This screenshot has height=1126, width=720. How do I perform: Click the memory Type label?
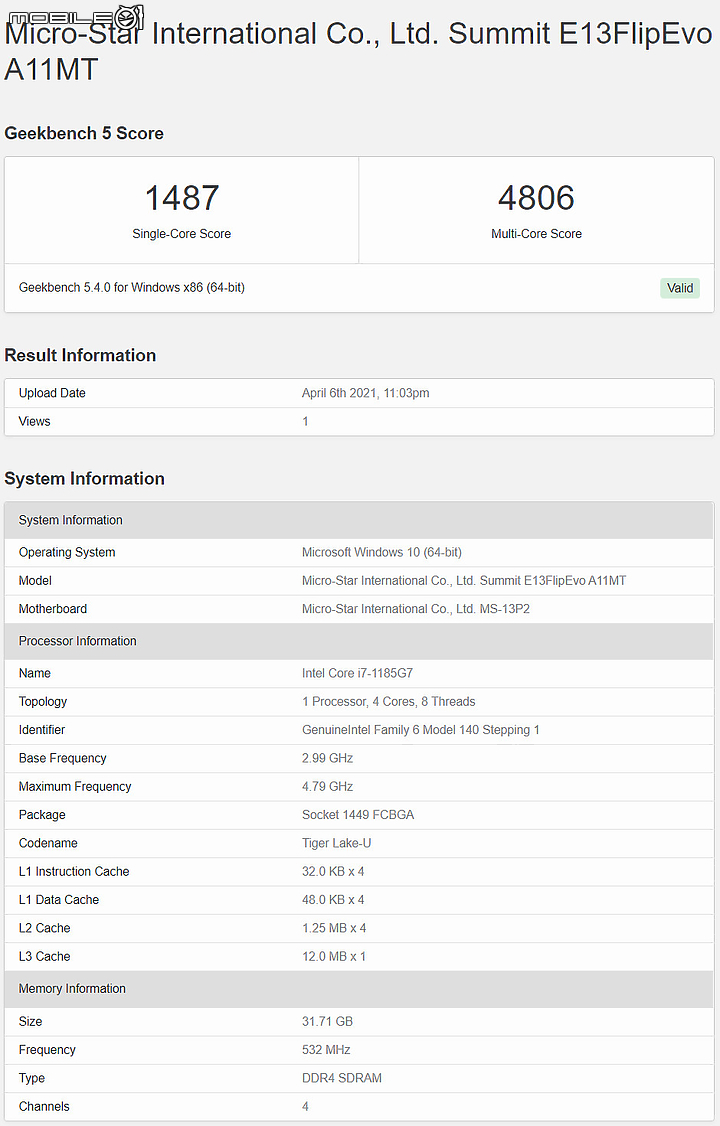(32, 1078)
